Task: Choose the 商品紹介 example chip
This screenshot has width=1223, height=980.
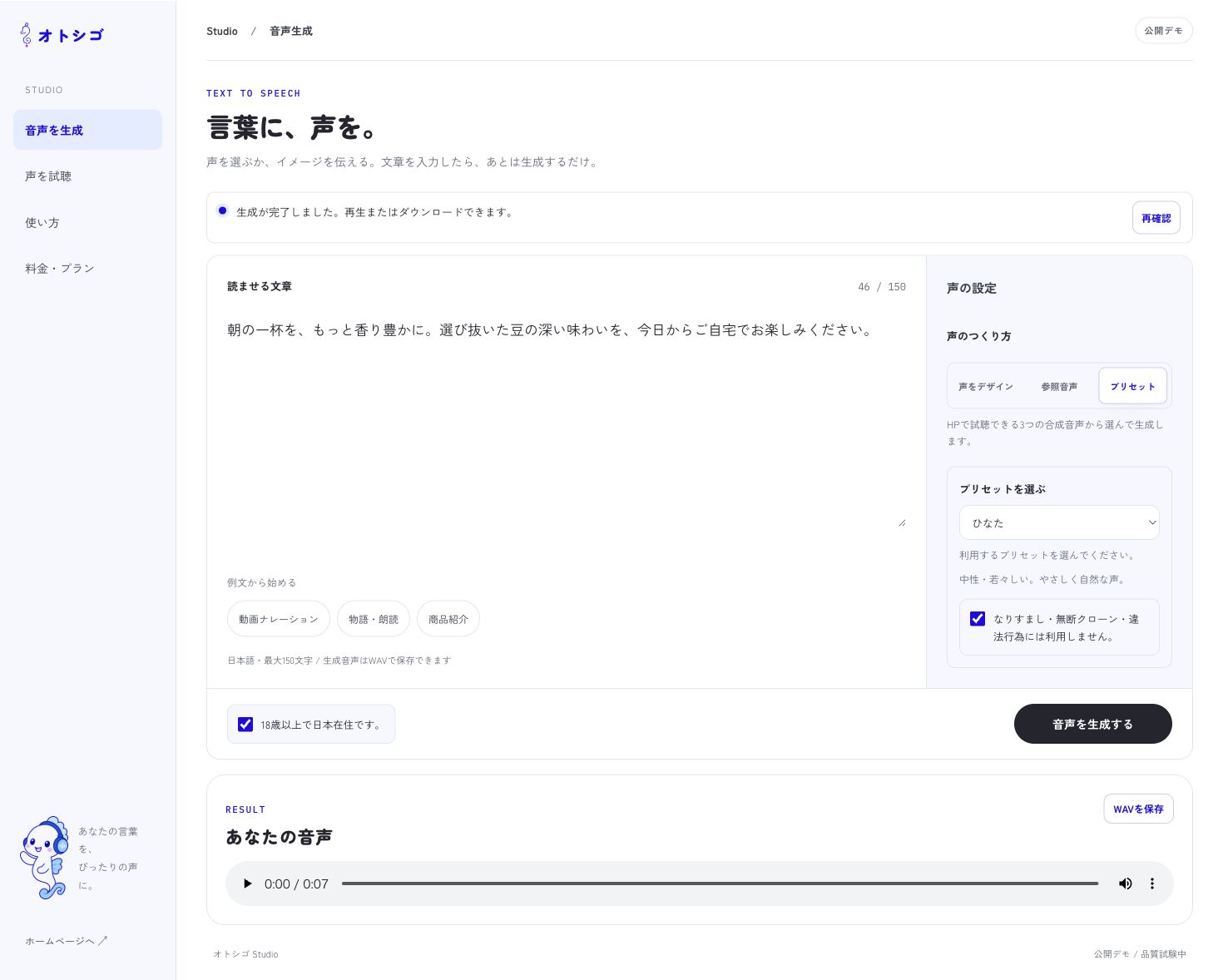Action: click(448, 619)
